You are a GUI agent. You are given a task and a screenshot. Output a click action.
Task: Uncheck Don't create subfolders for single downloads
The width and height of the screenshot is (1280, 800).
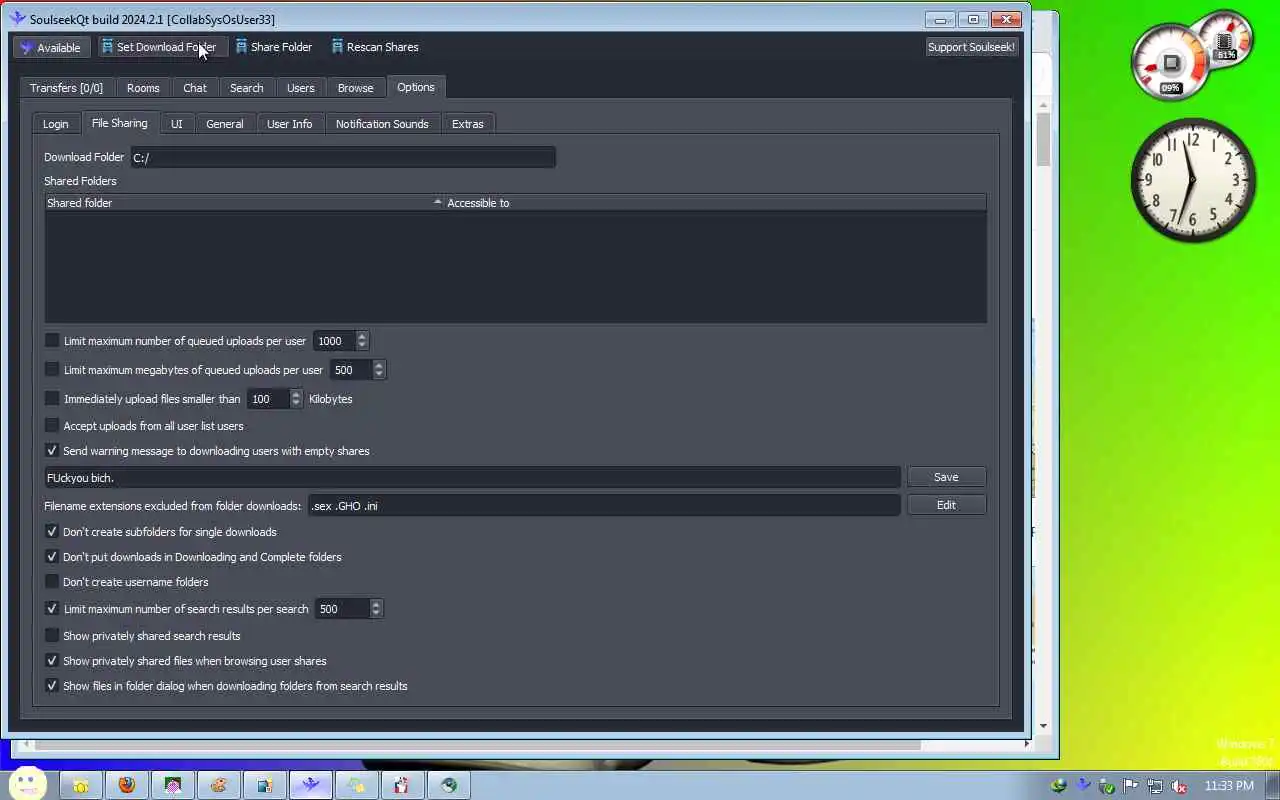(52, 532)
